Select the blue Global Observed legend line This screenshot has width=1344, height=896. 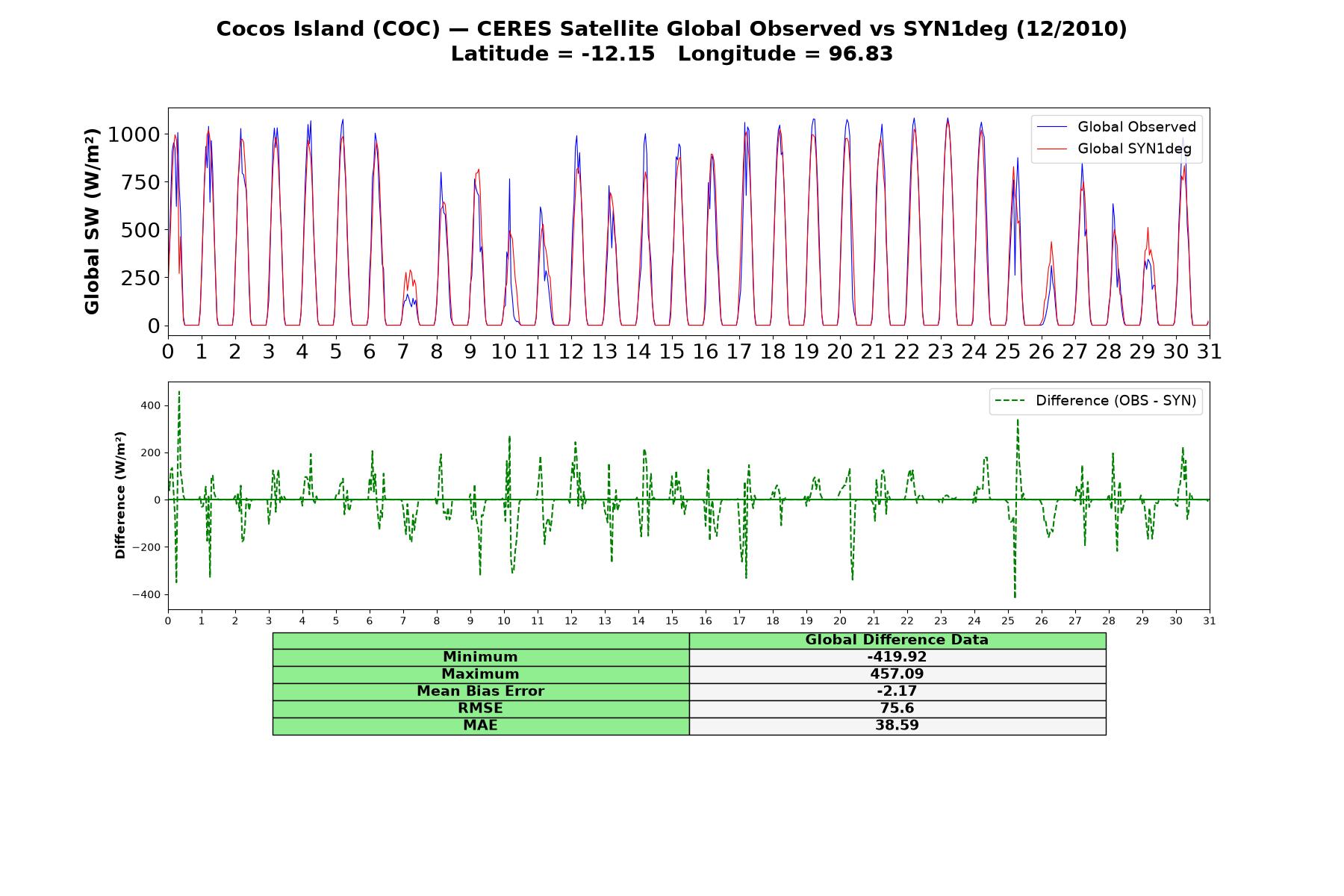1053,128
